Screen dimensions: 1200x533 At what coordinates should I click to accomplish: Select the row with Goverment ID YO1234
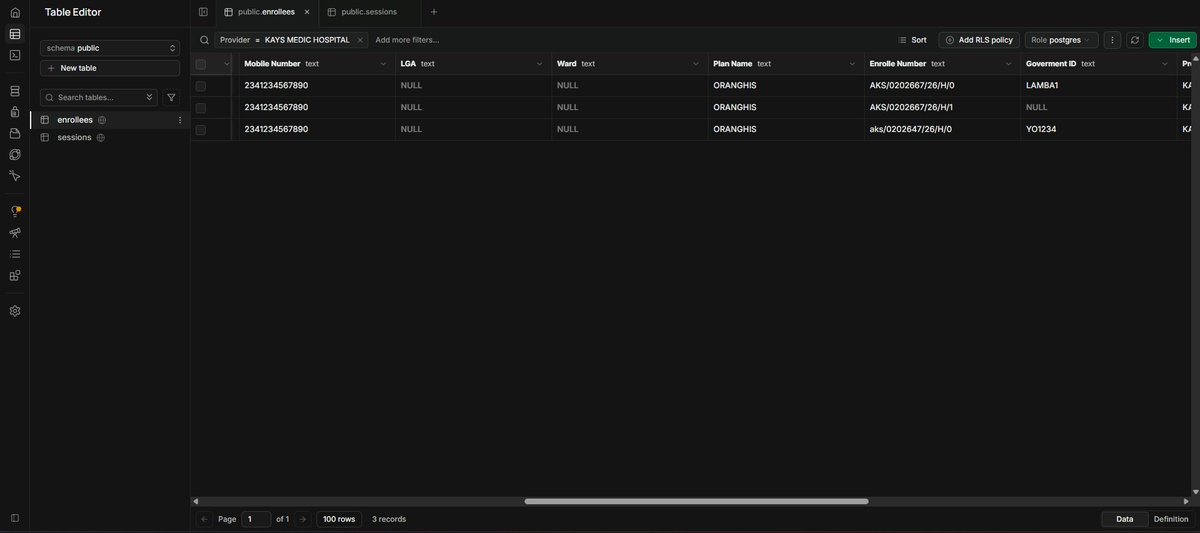coord(201,130)
